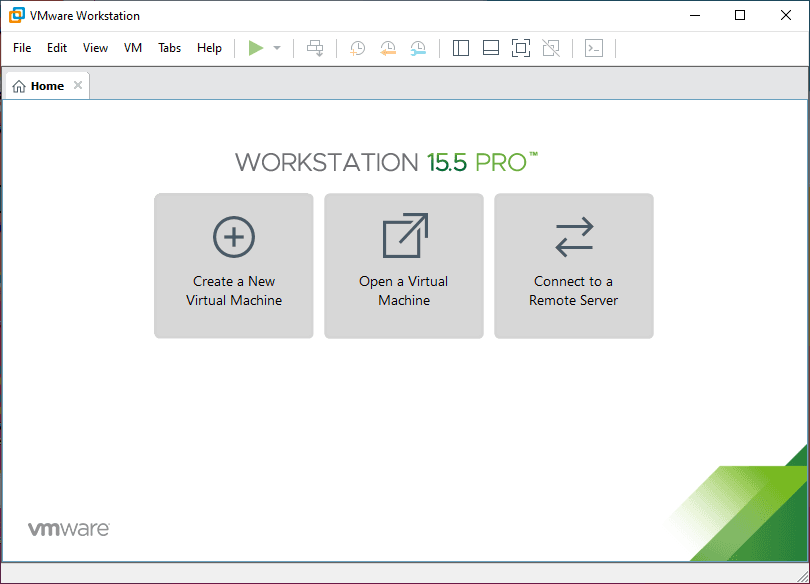
Task: Open the VM menu
Action: pyautogui.click(x=133, y=48)
